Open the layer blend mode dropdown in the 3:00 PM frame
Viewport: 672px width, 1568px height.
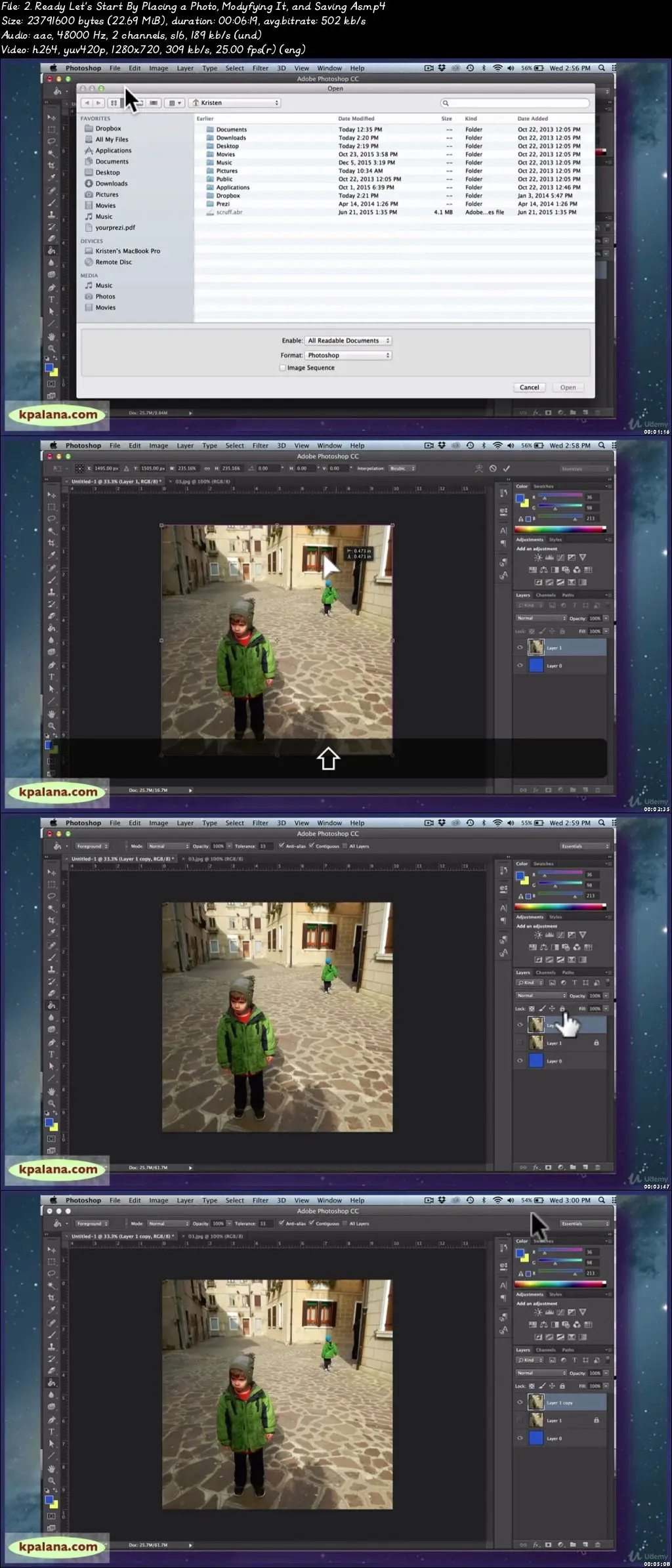pyautogui.click(x=541, y=1373)
